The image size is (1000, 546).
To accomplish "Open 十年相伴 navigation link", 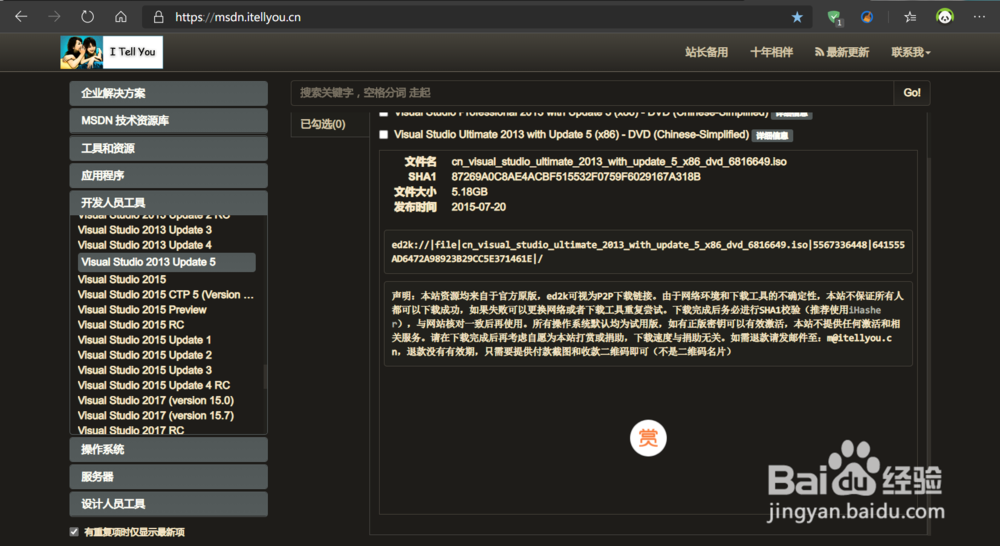I will click(x=771, y=52).
